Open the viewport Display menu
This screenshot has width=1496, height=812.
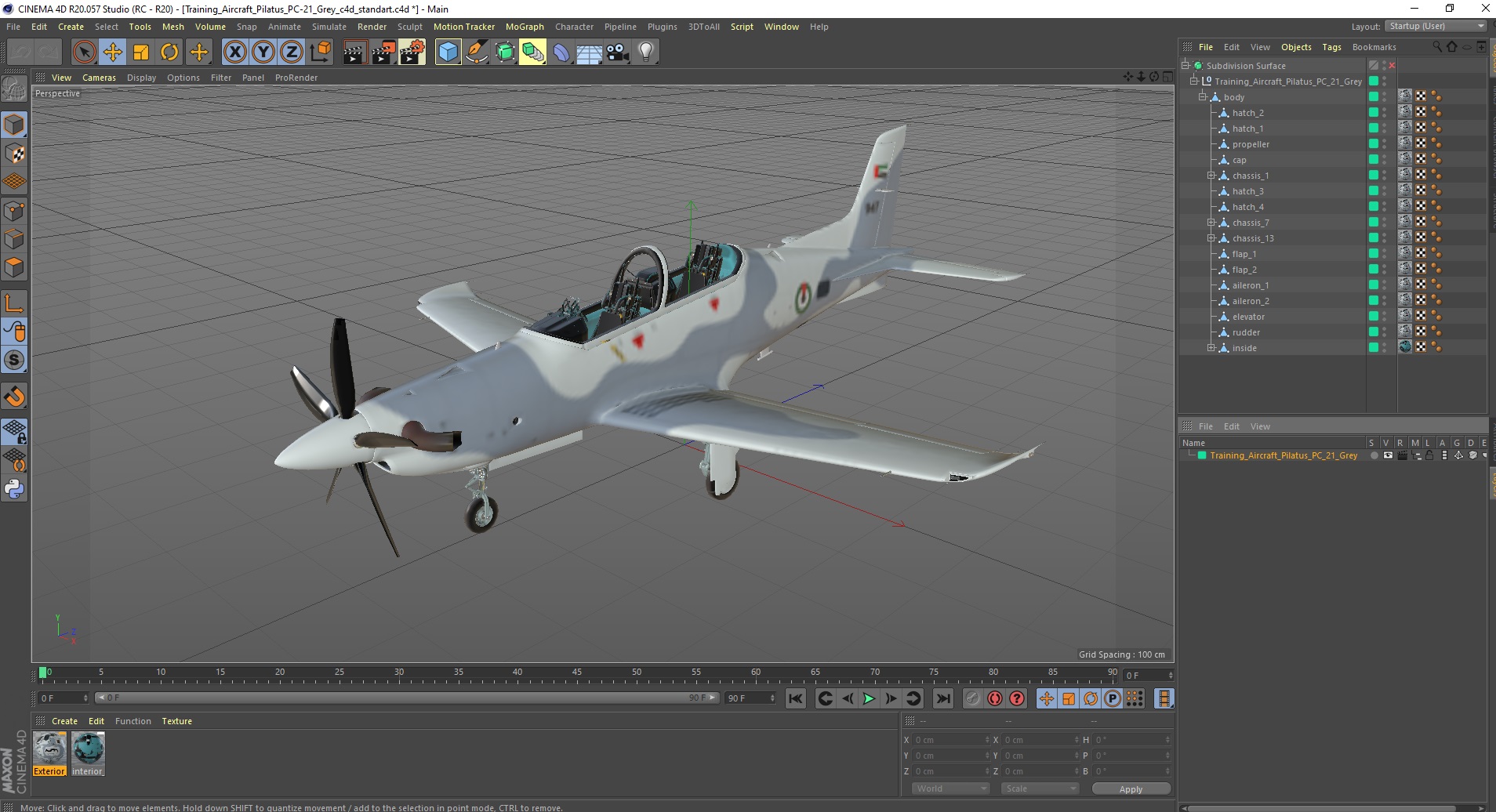[141, 78]
